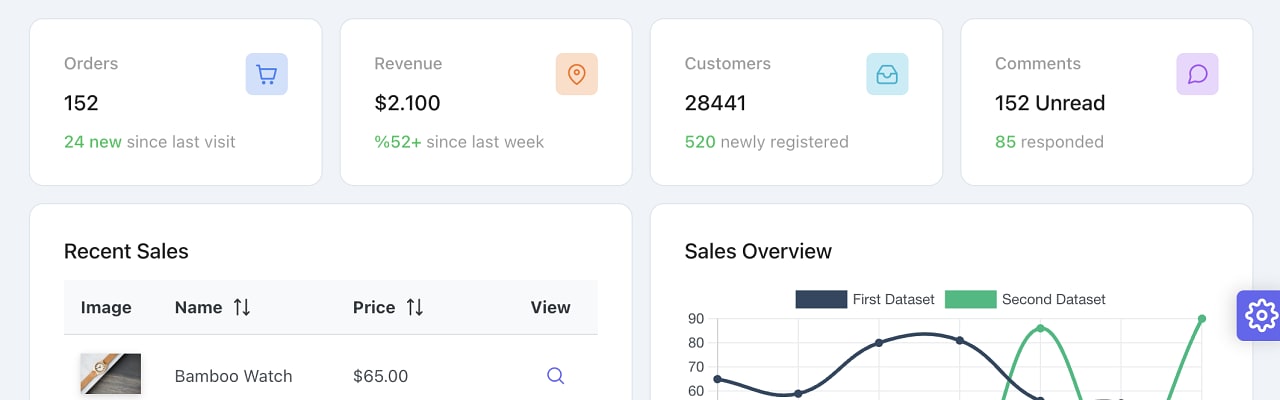Click the Bamboo Watch name cell
The height and width of the screenshot is (400, 1280).
(234, 376)
